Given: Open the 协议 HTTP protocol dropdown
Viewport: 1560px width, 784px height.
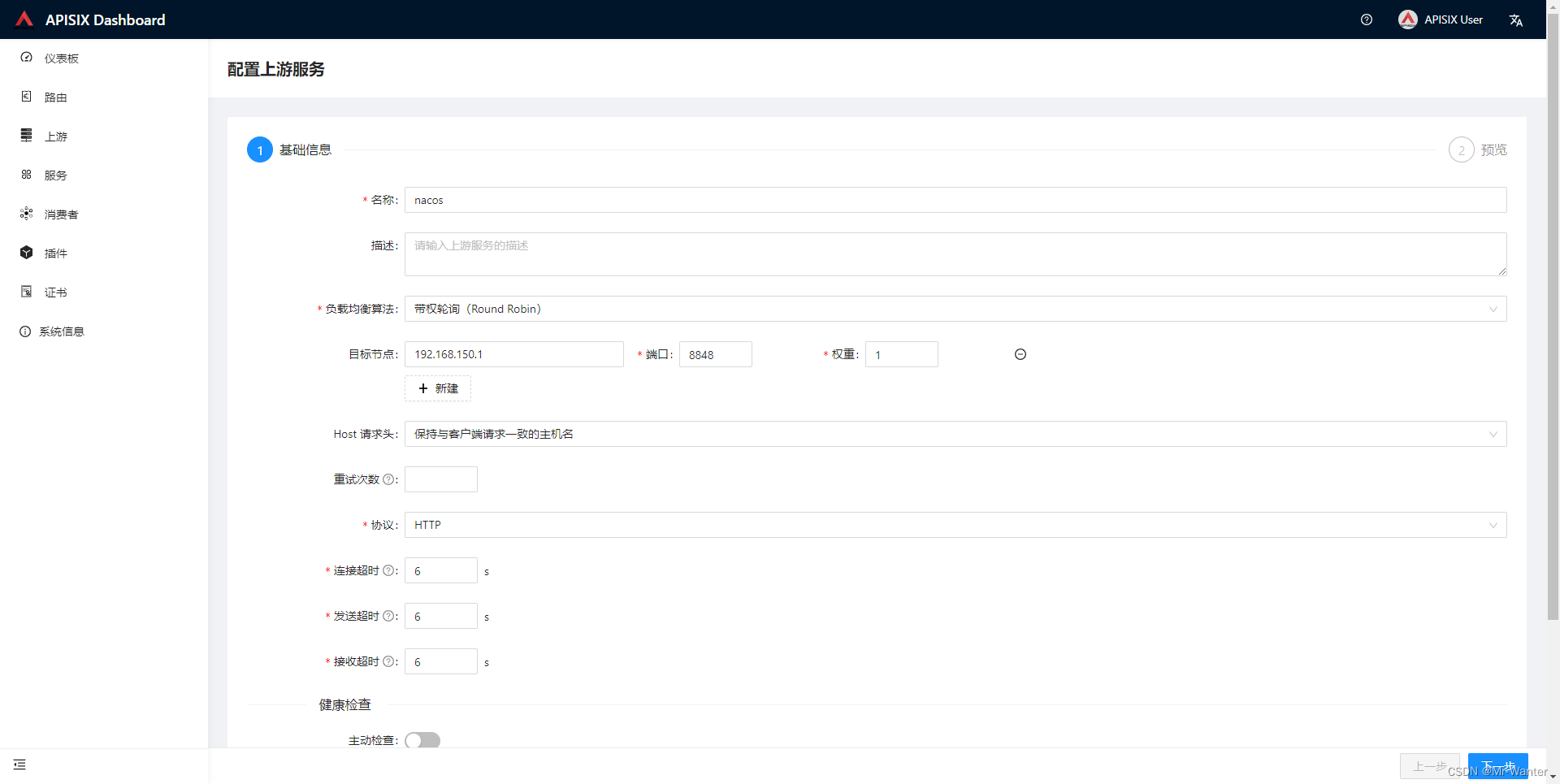Looking at the screenshot, I should [955, 525].
